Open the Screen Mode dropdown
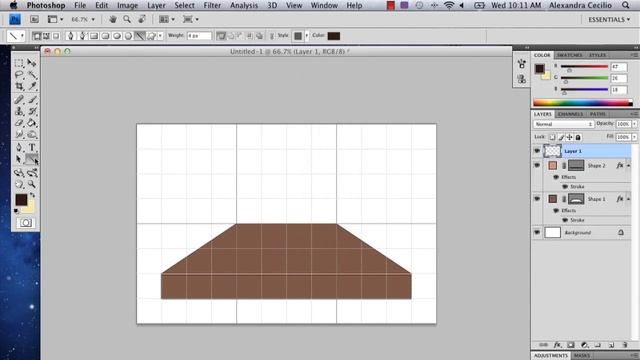 click(191, 19)
